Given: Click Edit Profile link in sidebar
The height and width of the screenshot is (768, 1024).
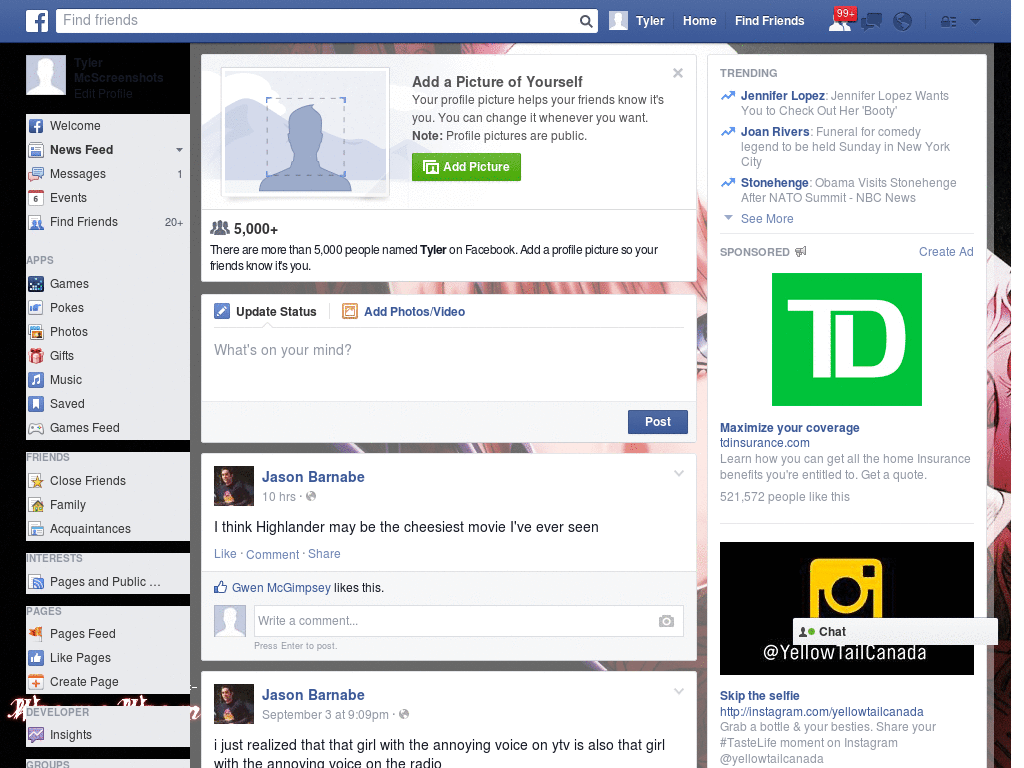Looking at the screenshot, I should (x=103, y=94).
